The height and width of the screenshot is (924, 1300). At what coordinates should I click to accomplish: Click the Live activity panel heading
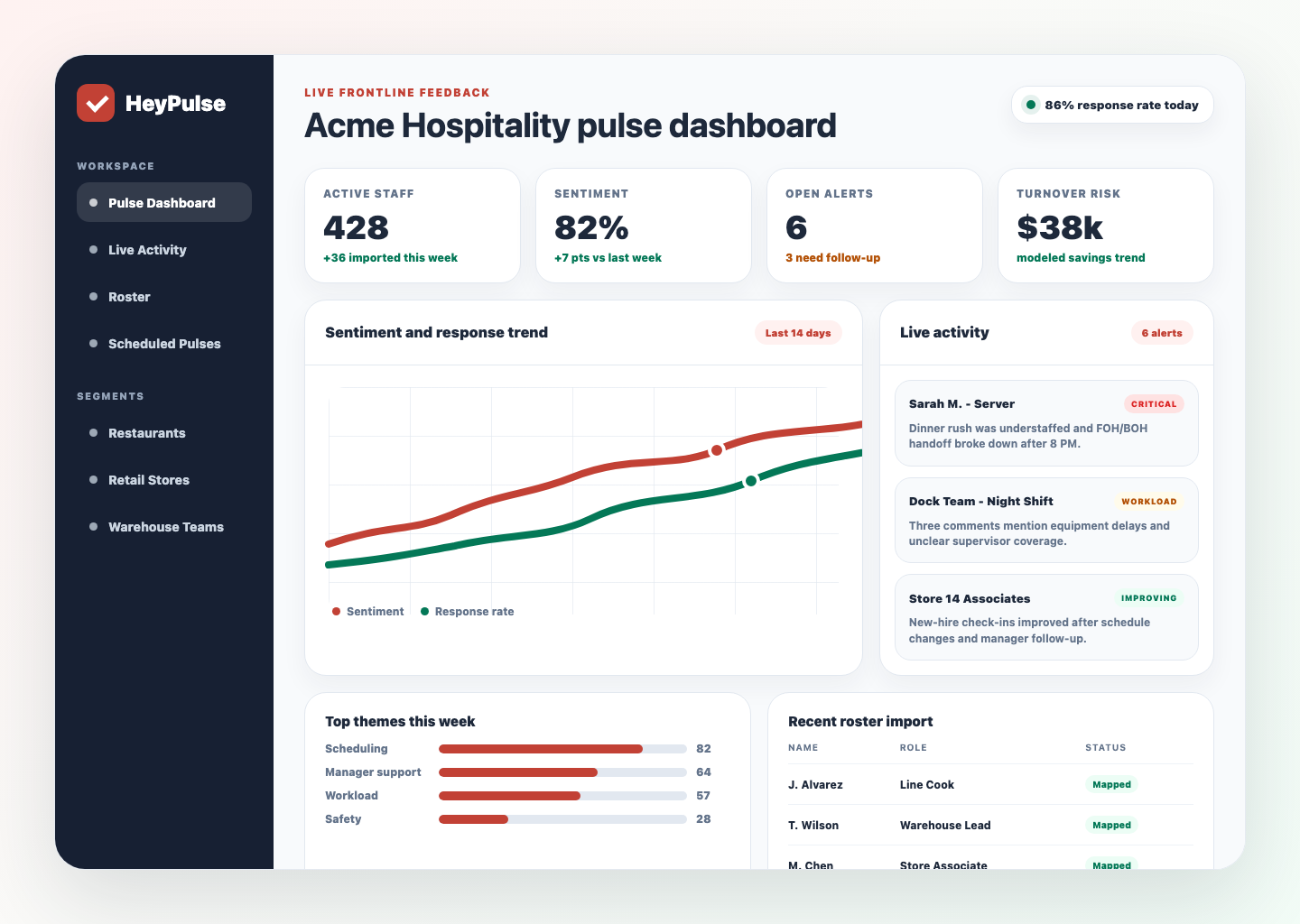[944, 333]
